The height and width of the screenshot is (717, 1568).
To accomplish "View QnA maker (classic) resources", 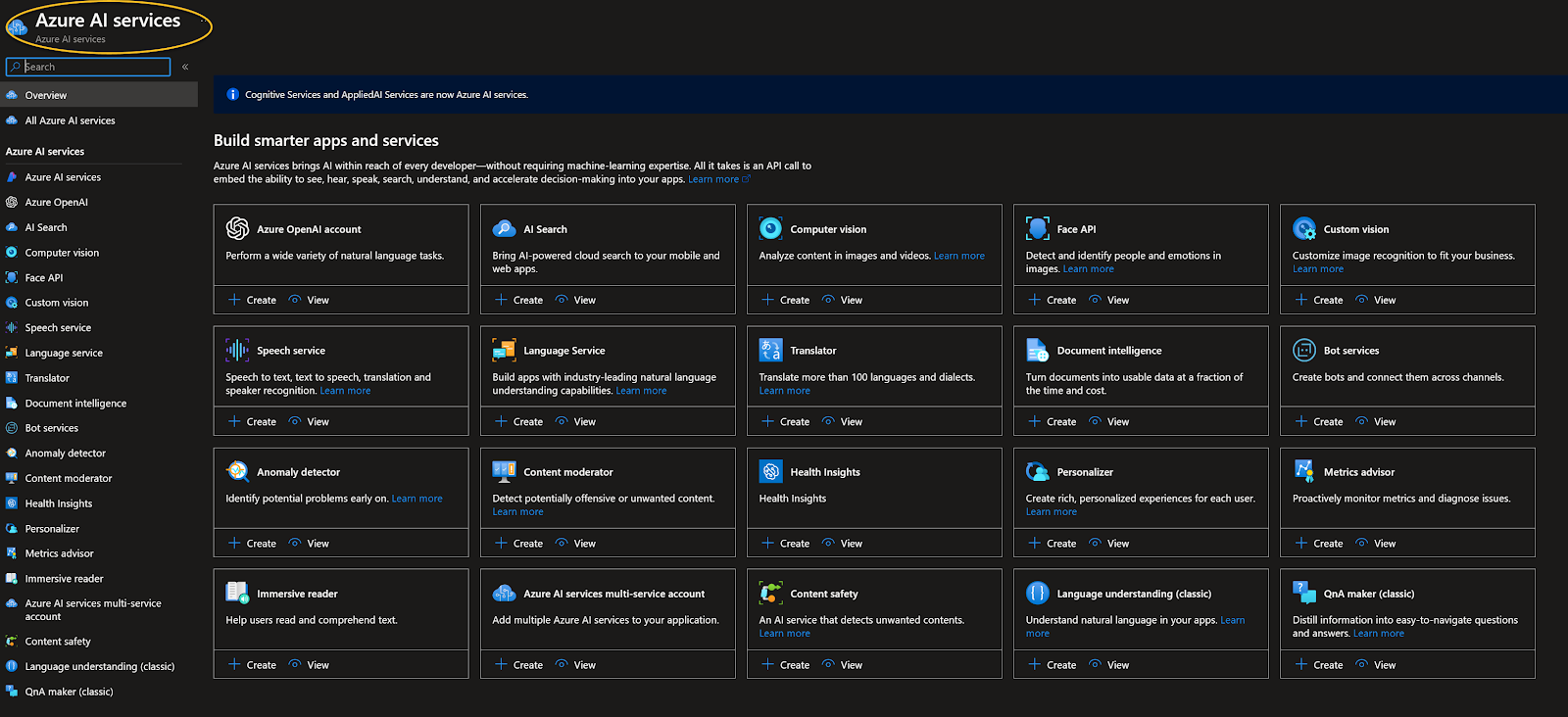I will [1376, 664].
